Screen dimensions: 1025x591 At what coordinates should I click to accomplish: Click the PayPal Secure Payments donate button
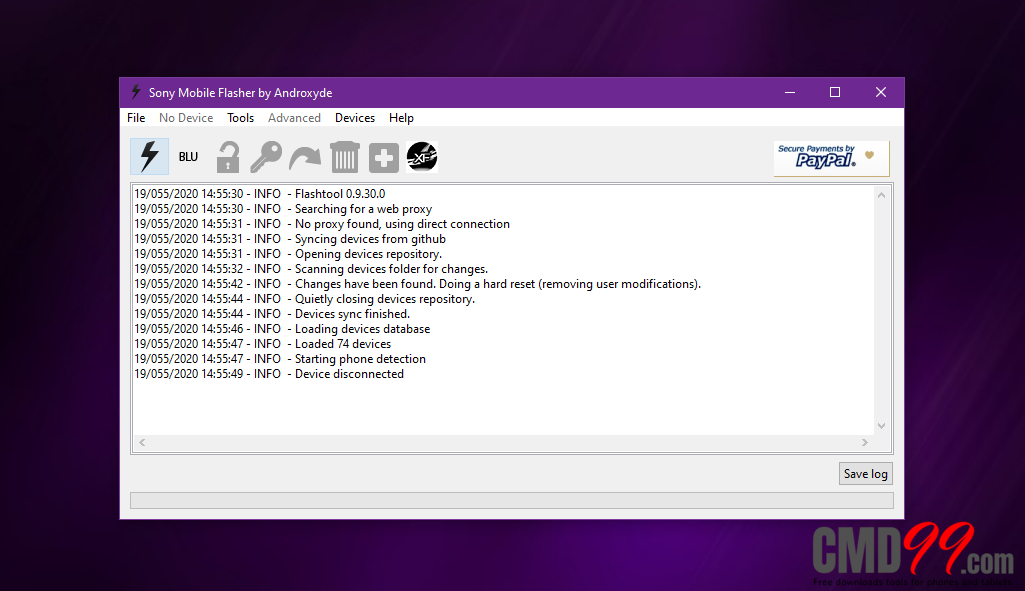[832, 158]
